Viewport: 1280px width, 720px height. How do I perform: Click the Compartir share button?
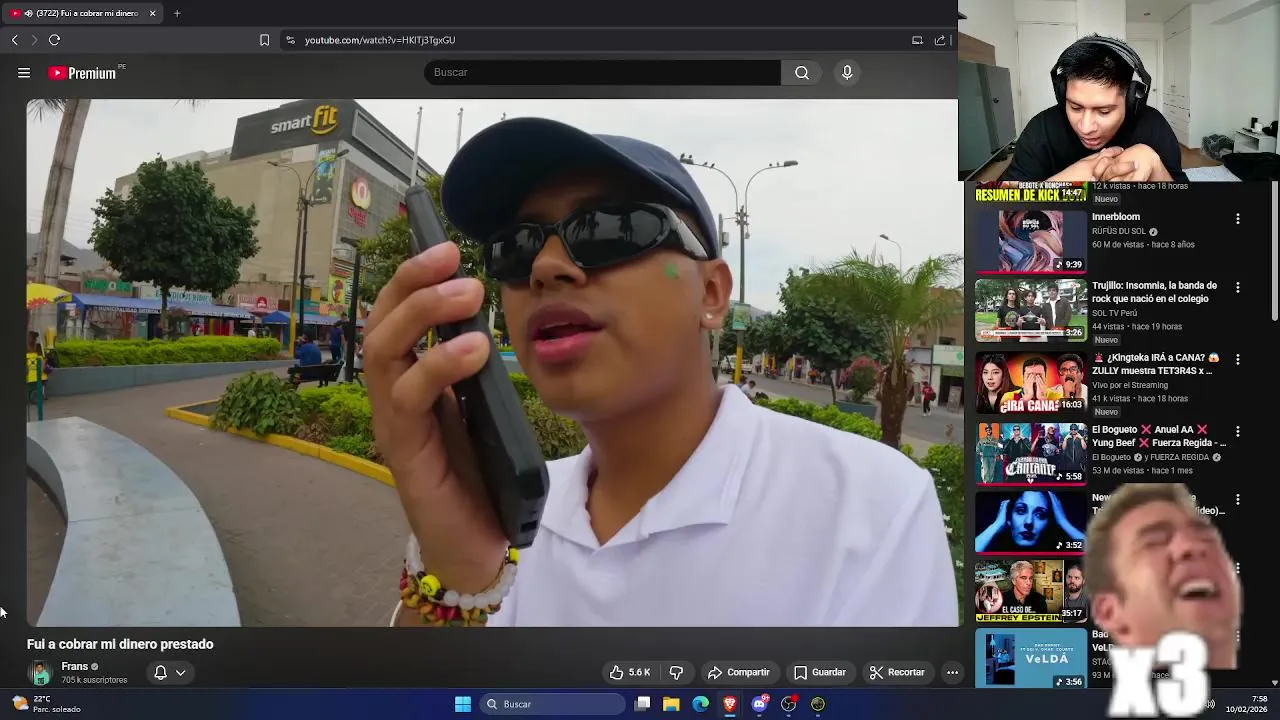click(738, 672)
